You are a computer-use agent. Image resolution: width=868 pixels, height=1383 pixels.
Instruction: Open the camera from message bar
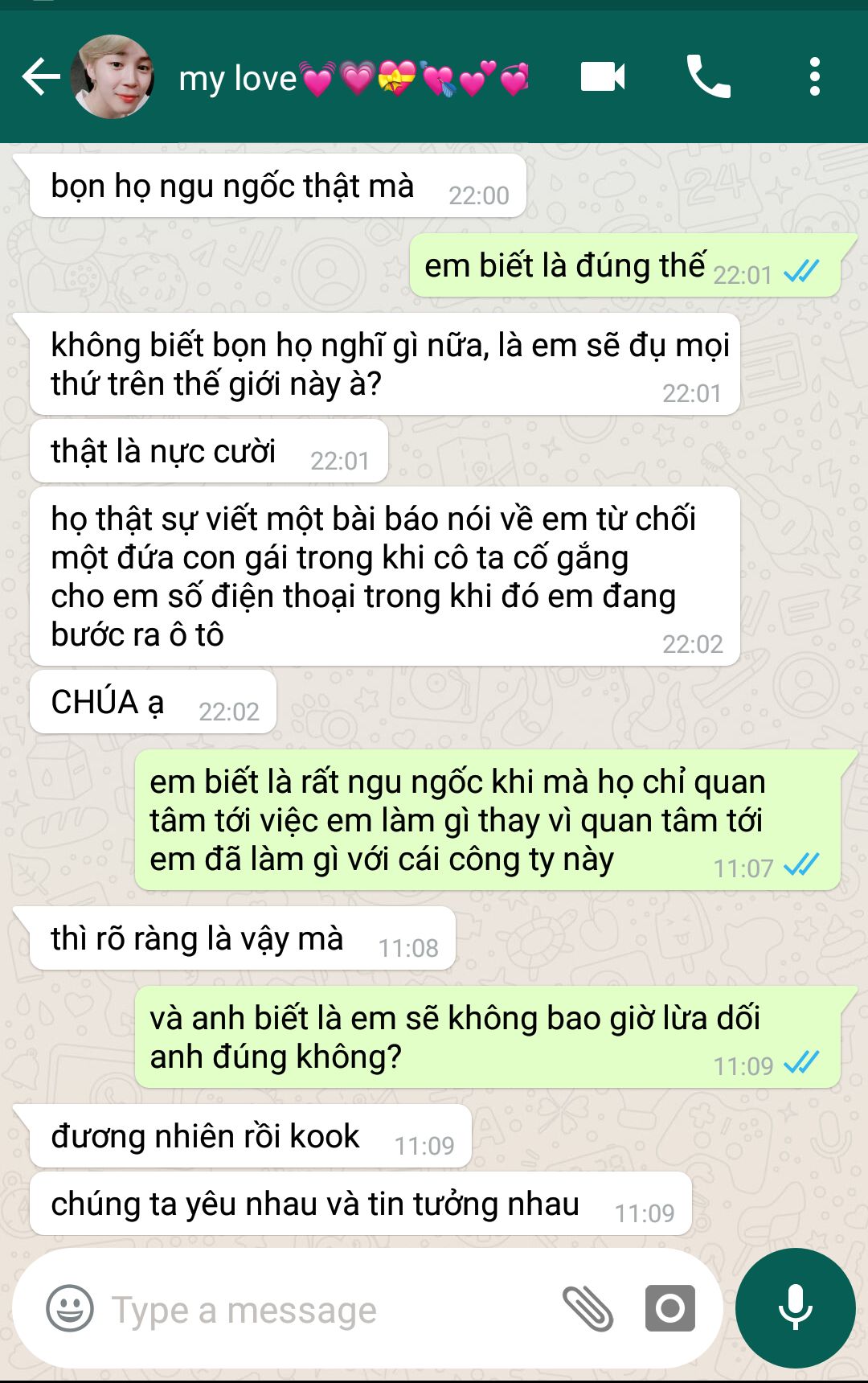(670, 1308)
